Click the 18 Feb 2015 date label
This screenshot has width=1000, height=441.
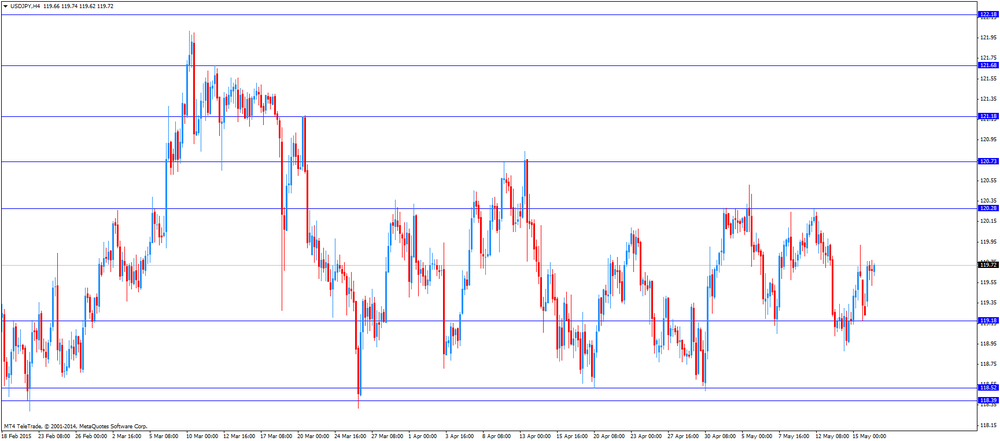pos(16,437)
